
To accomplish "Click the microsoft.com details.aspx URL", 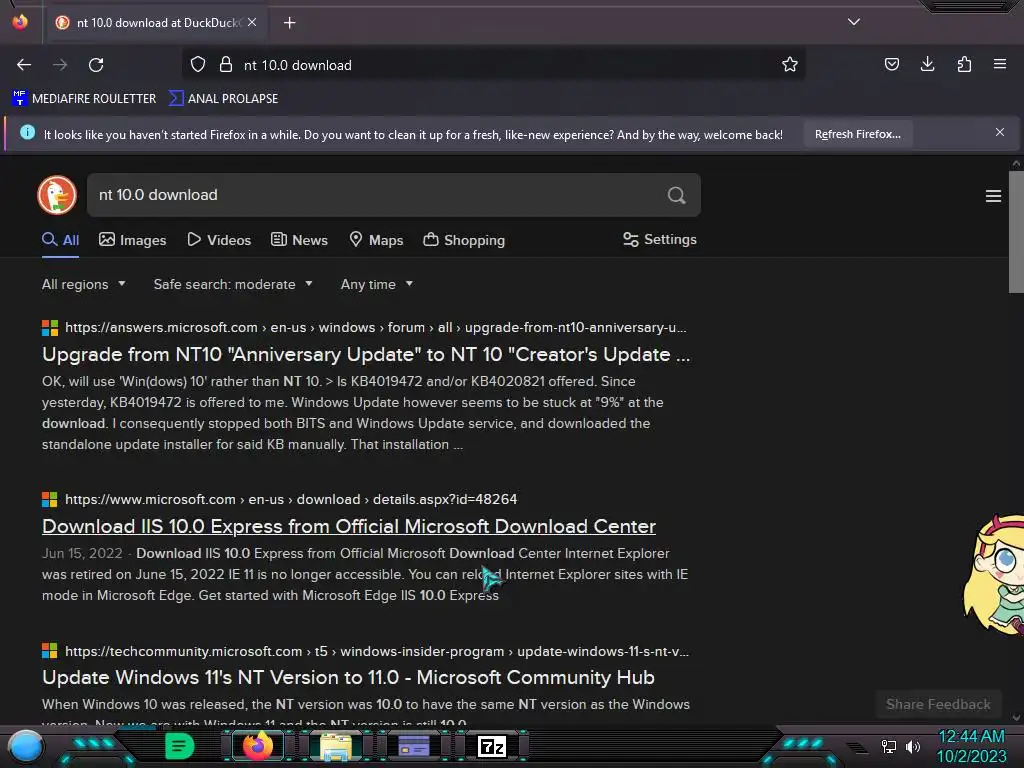I will (x=291, y=499).
